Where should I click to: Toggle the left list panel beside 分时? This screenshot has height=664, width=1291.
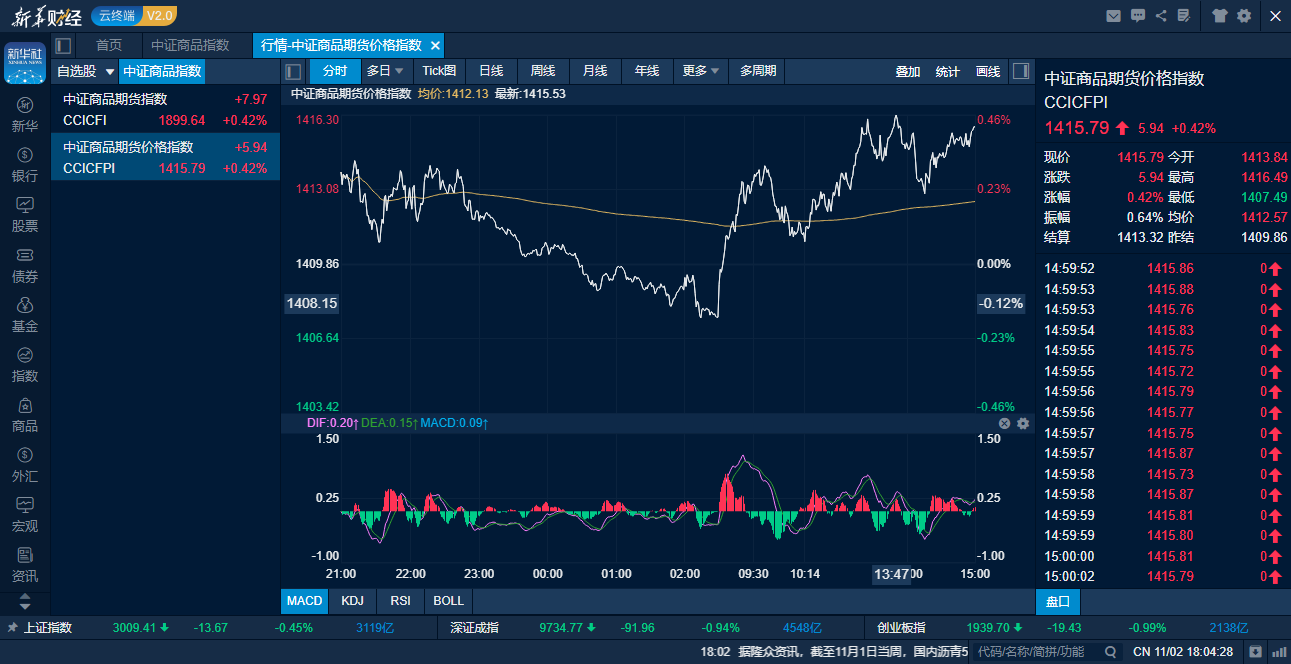tap(293, 71)
